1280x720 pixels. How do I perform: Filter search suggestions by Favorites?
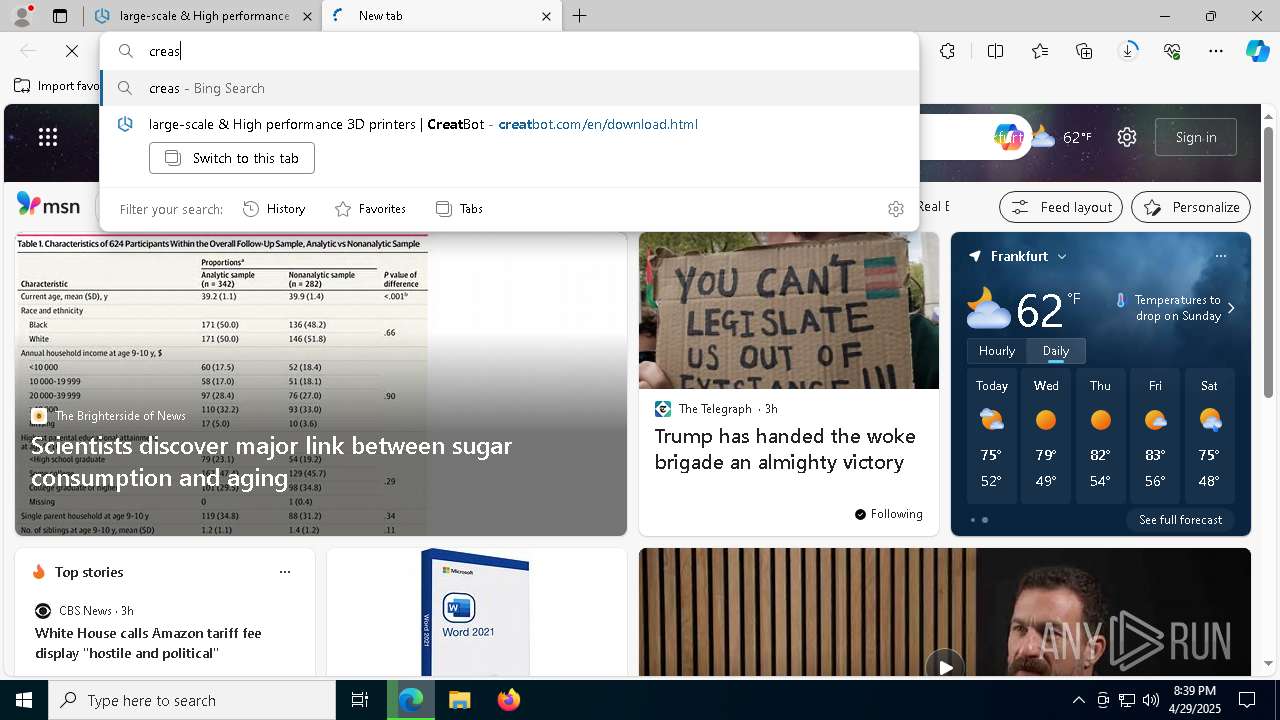[370, 209]
